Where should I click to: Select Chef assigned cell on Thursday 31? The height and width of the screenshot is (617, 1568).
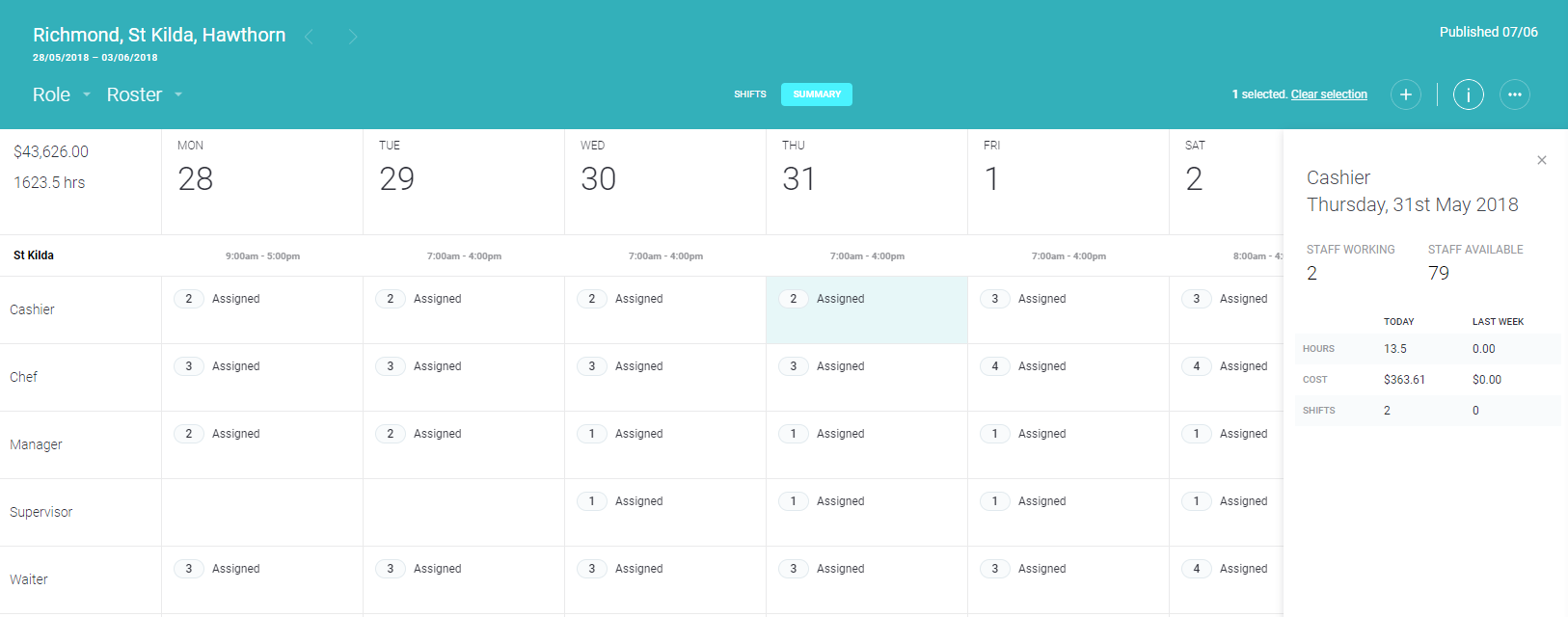tap(866, 377)
